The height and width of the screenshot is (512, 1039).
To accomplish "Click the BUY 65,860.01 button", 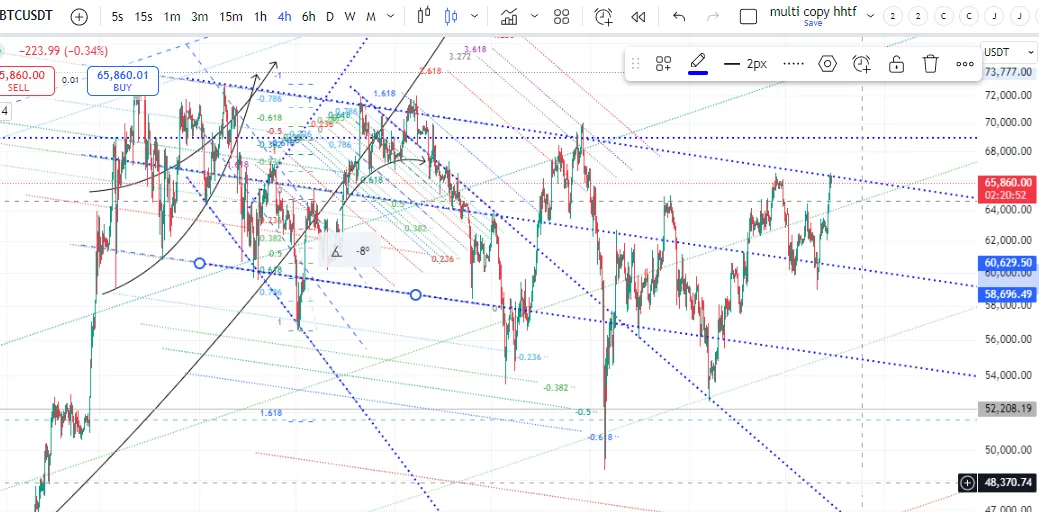I will click(x=123, y=80).
